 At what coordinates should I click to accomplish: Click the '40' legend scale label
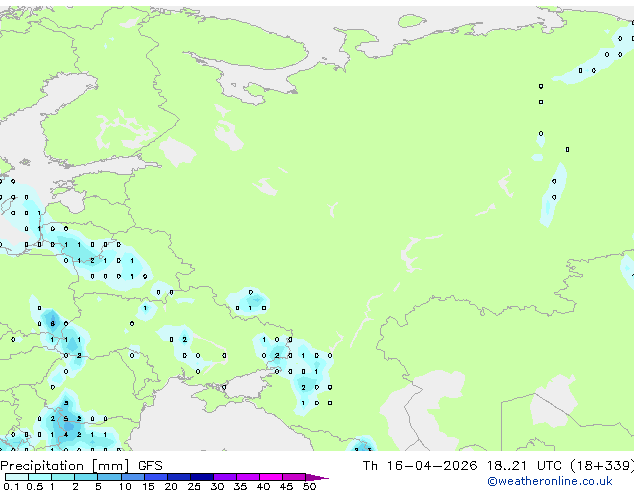263,486
